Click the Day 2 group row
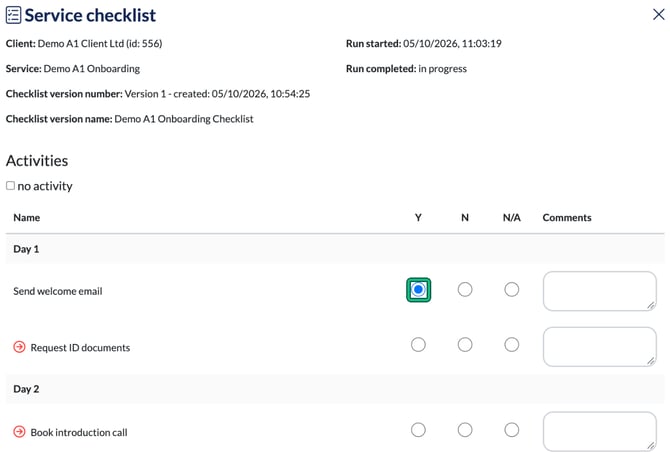The width and height of the screenshot is (670, 463). 335,389
